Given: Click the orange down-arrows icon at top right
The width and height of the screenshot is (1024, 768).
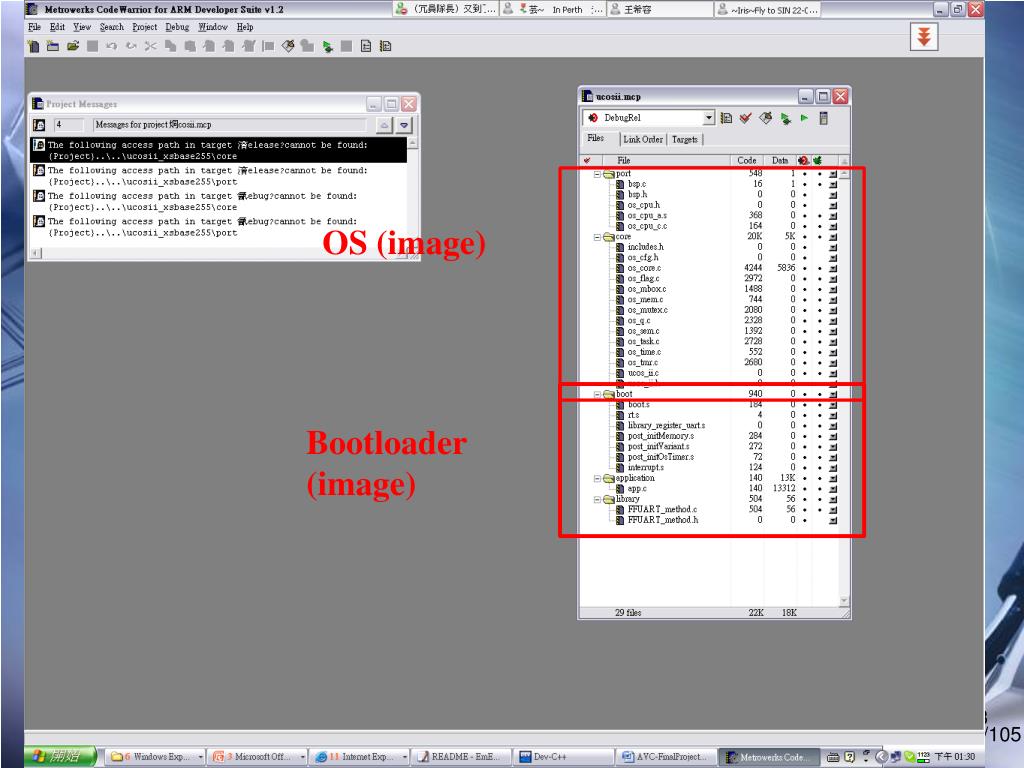Looking at the screenshot, I should tap(924, 37).
